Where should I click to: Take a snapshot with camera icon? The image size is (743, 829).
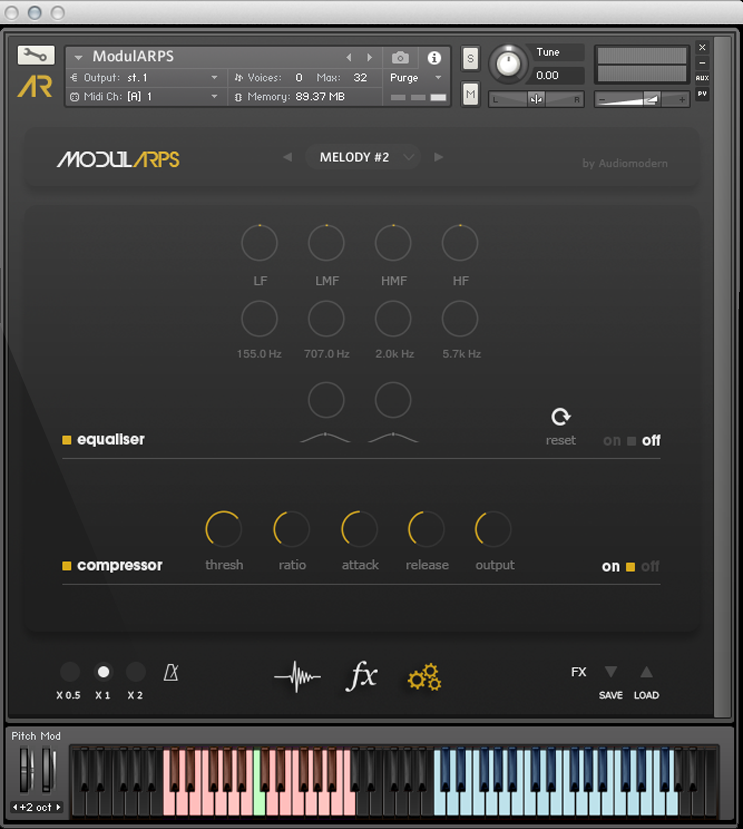400,57
